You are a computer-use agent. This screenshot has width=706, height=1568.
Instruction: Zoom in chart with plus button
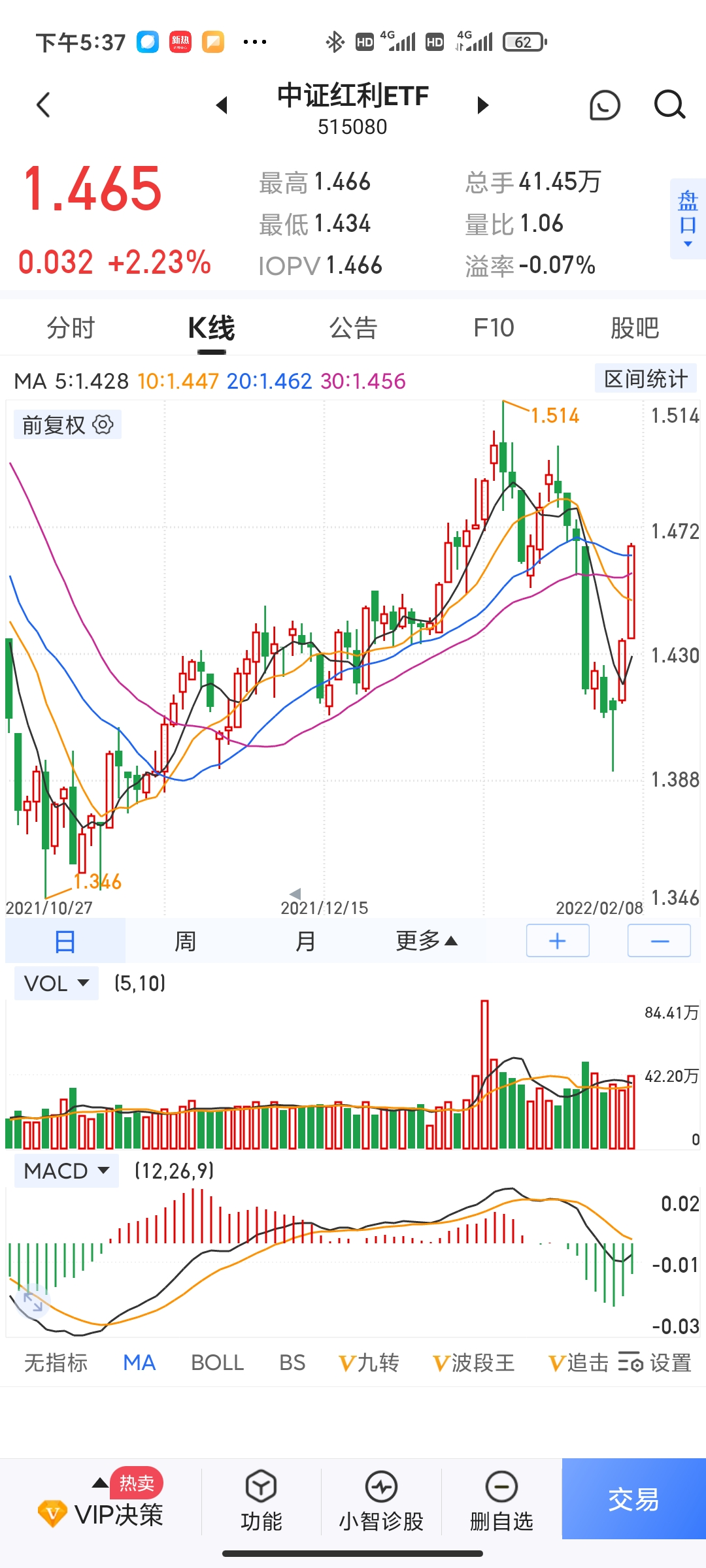click(x=558, y=941)
